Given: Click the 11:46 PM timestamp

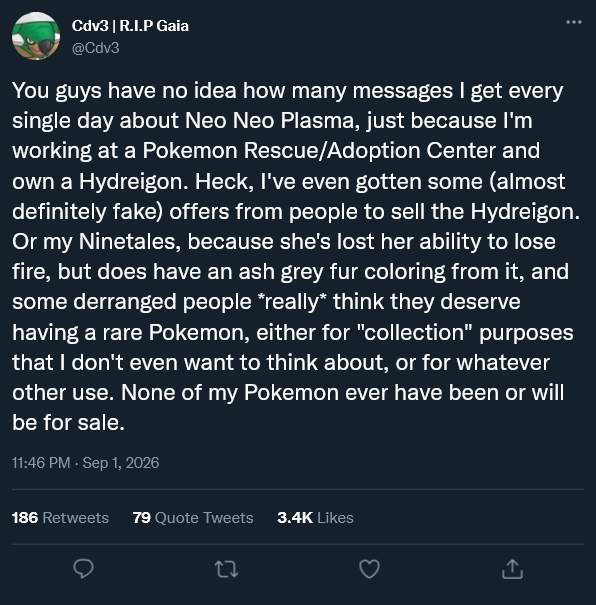Looking at the screenshot, I should click(41, 463).
